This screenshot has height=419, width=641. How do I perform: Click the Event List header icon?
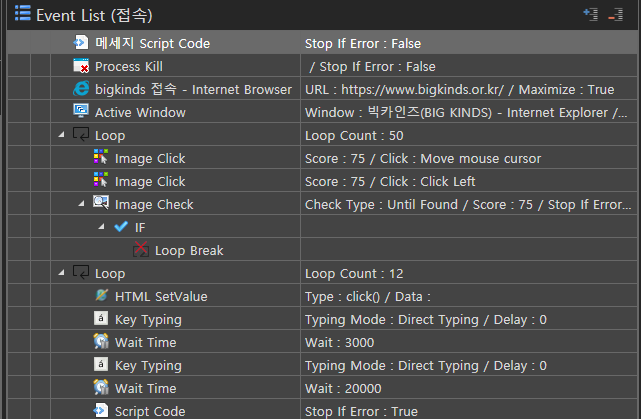22,13
